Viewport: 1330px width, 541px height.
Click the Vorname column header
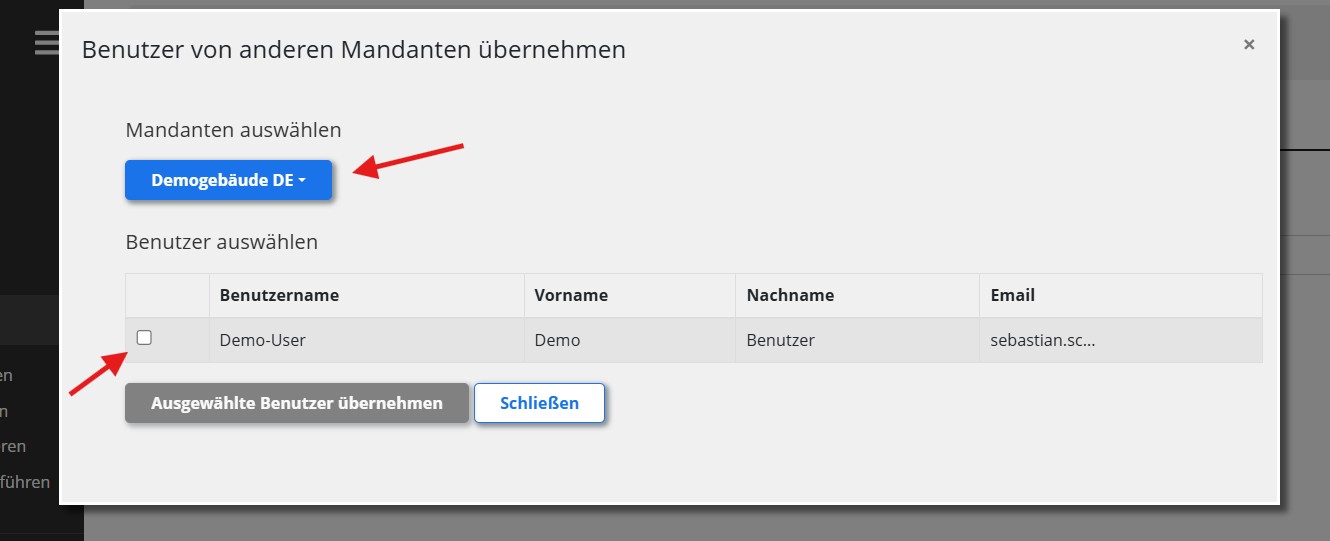pyautogui.click(x=571, y=296)
